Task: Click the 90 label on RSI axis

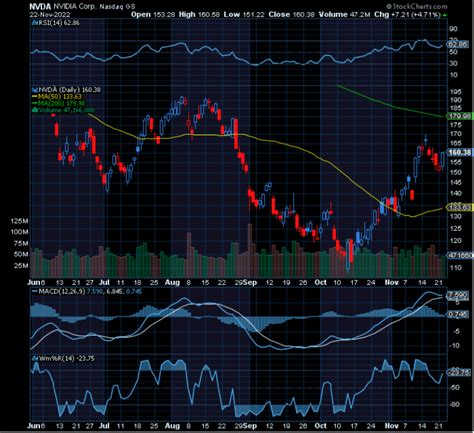Action: (x=454, y=29)
